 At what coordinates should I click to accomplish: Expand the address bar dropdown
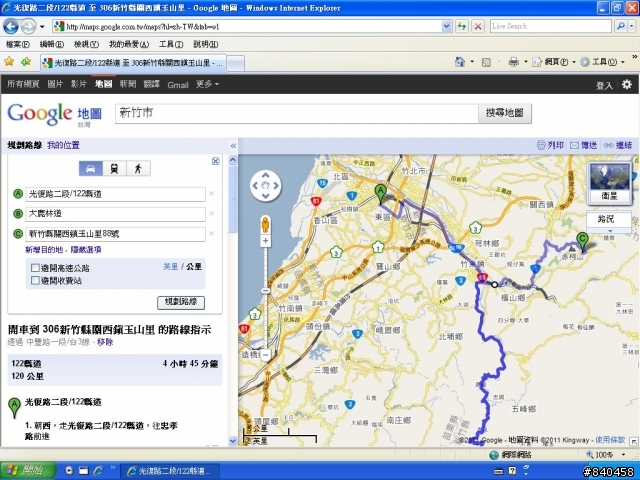[447, 27]
